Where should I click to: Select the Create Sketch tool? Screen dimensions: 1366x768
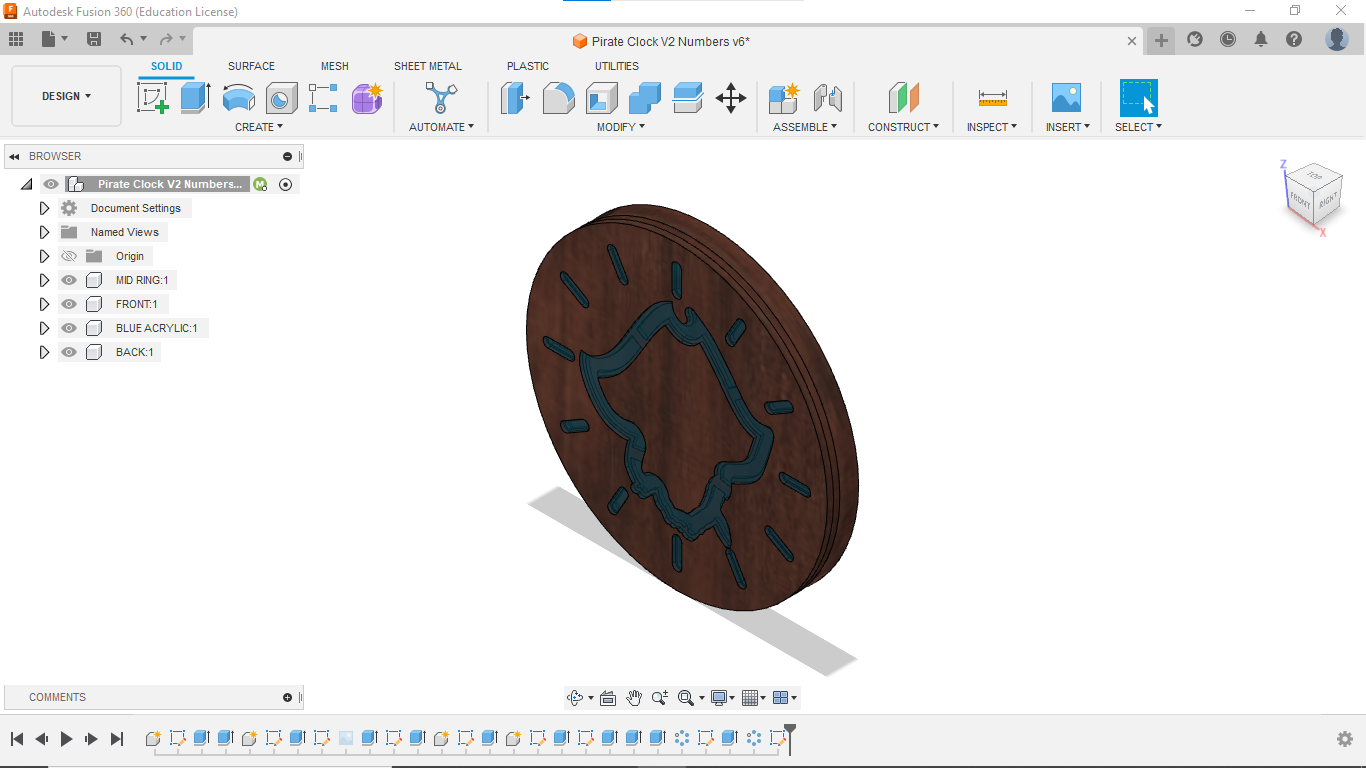152,98
